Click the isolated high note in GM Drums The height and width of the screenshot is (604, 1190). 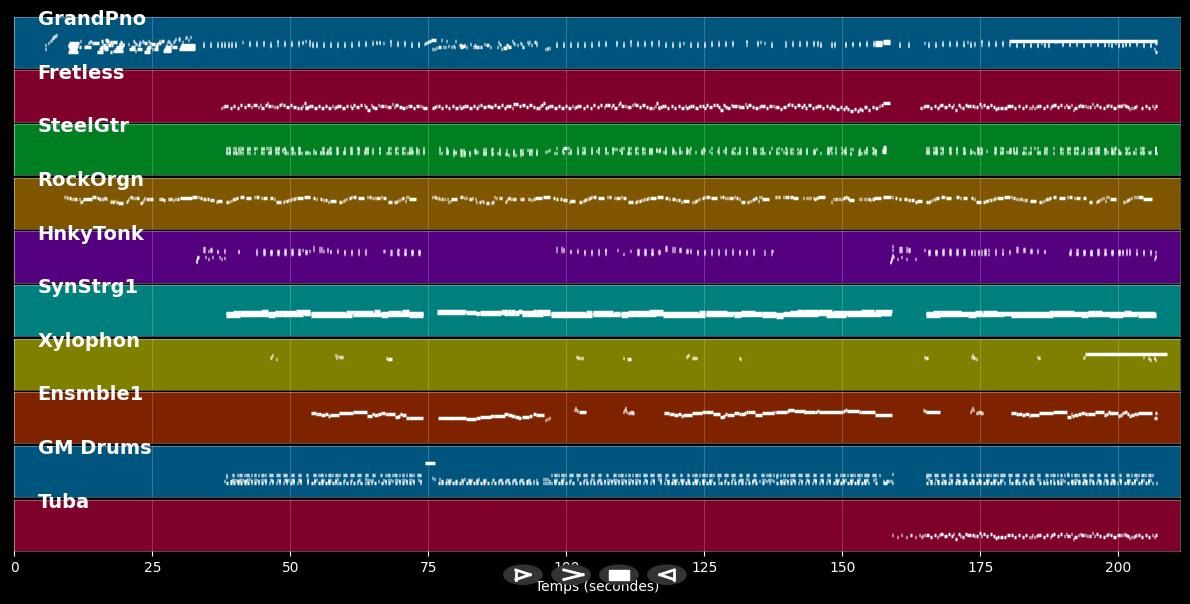[430, 463]
